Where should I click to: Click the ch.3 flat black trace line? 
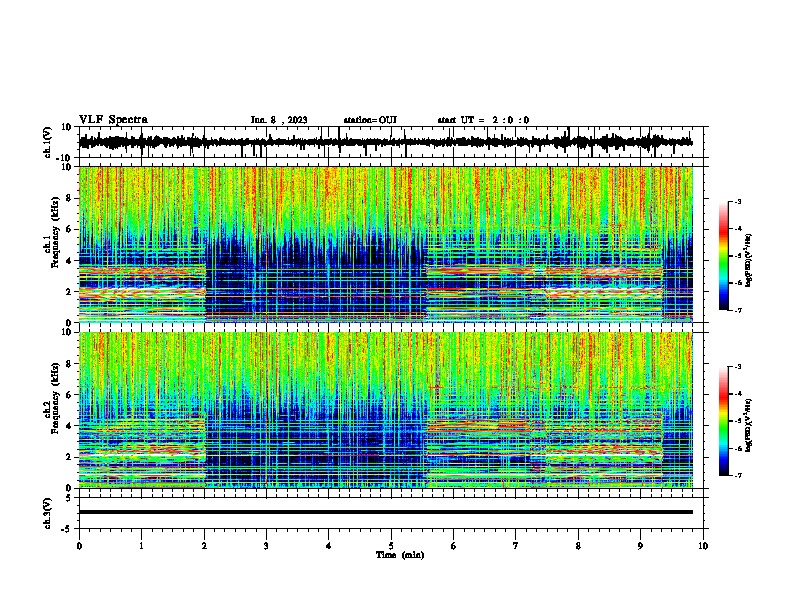tap(385, 512)
